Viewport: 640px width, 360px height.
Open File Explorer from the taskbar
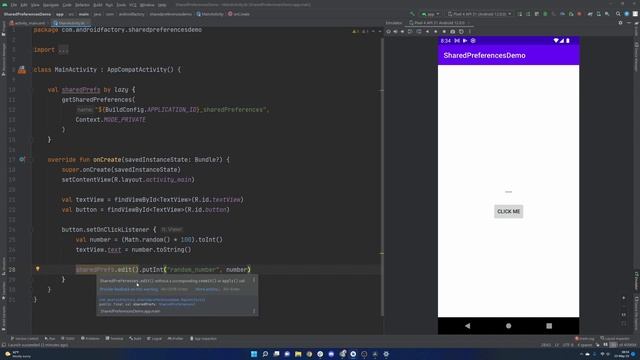(298, 354)
